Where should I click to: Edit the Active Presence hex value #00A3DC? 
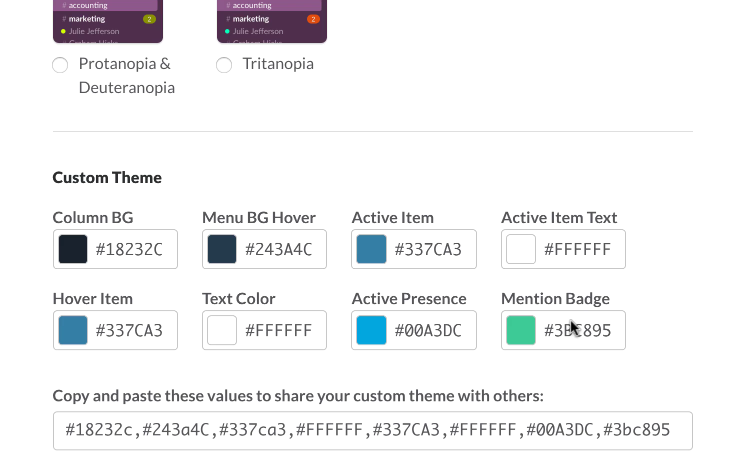click(x=428, y=330)
